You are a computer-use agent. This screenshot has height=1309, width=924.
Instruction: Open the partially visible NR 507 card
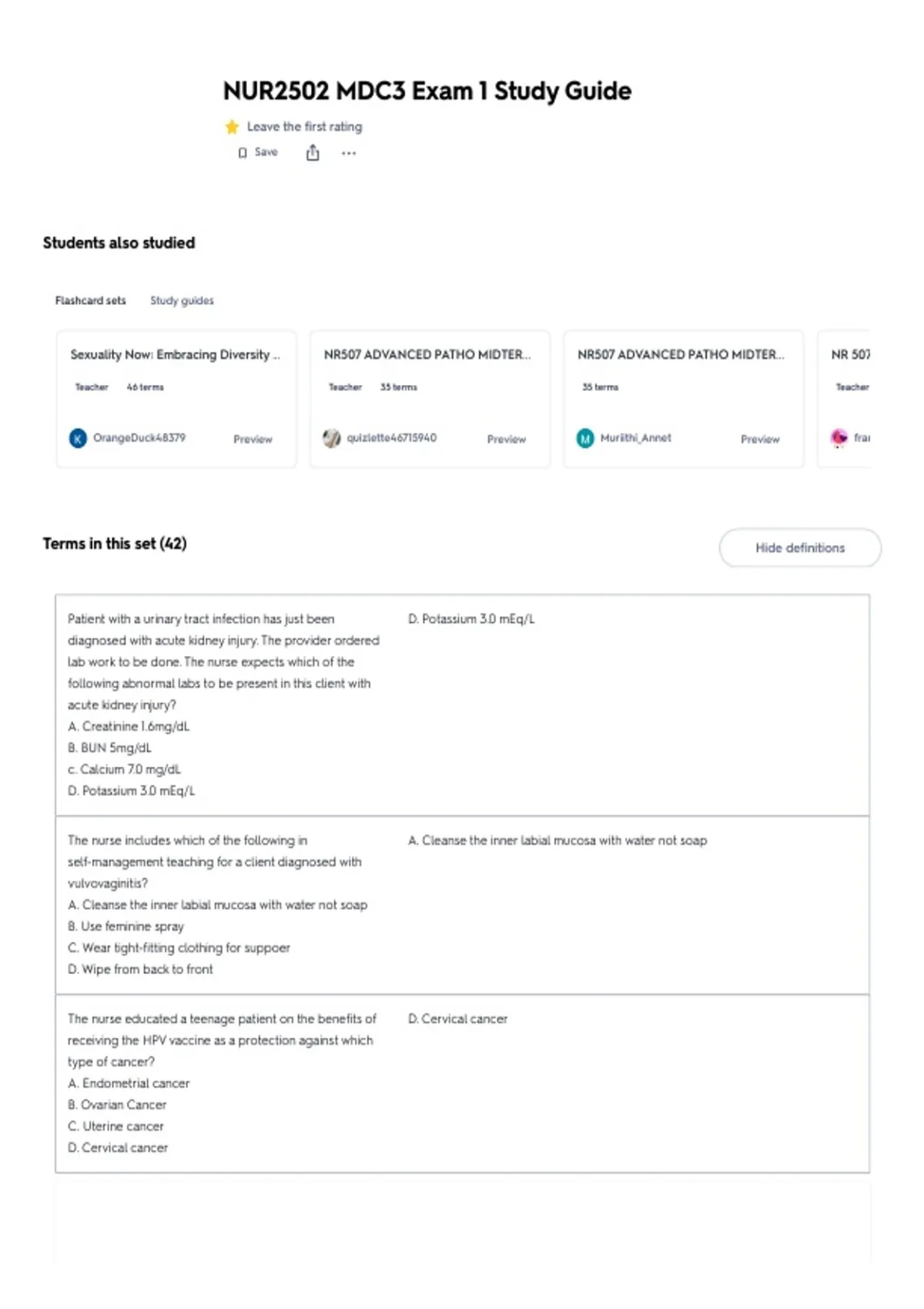844,399
